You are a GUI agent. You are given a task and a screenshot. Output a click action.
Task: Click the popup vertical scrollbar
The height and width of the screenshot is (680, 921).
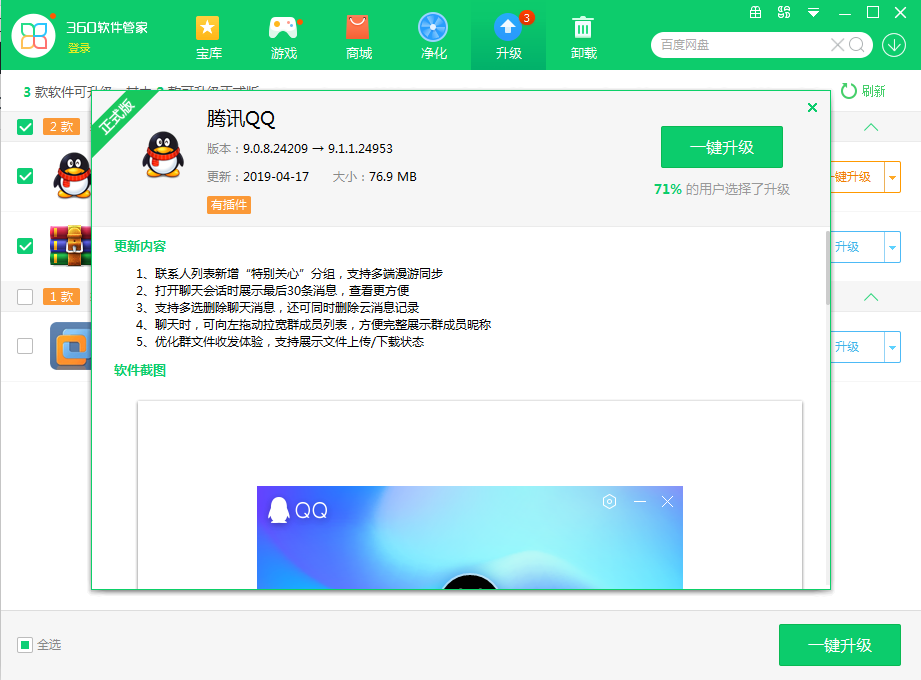click(x=828, y=268)
